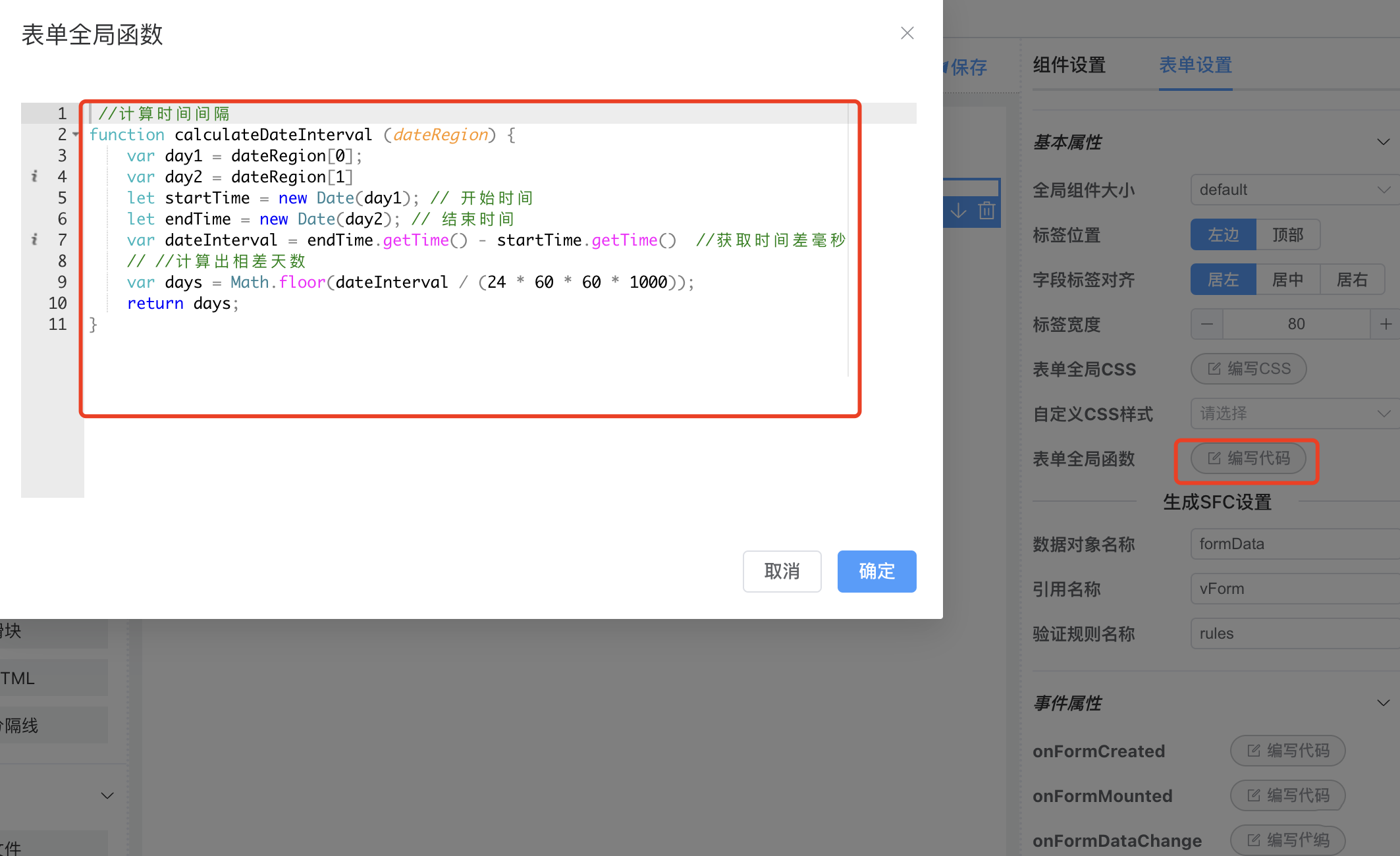The height and width of the screenshot is (856, 1400).
Task: Click info marker on code line 4
Action: [34, 176]
